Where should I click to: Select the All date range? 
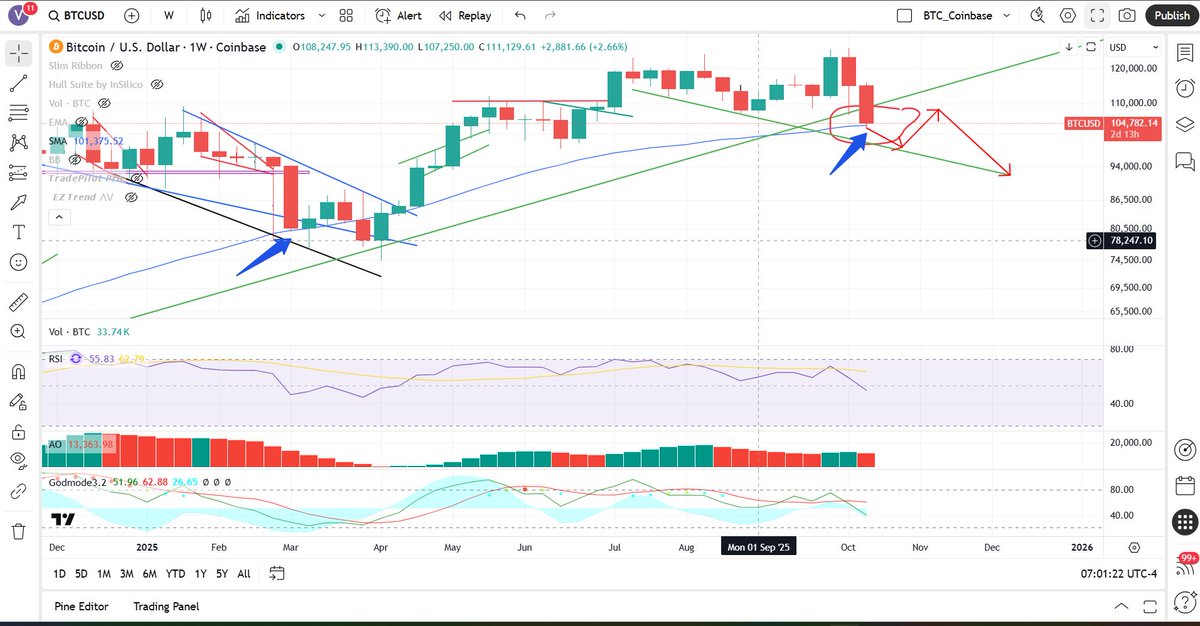click(x=244, y=574)
